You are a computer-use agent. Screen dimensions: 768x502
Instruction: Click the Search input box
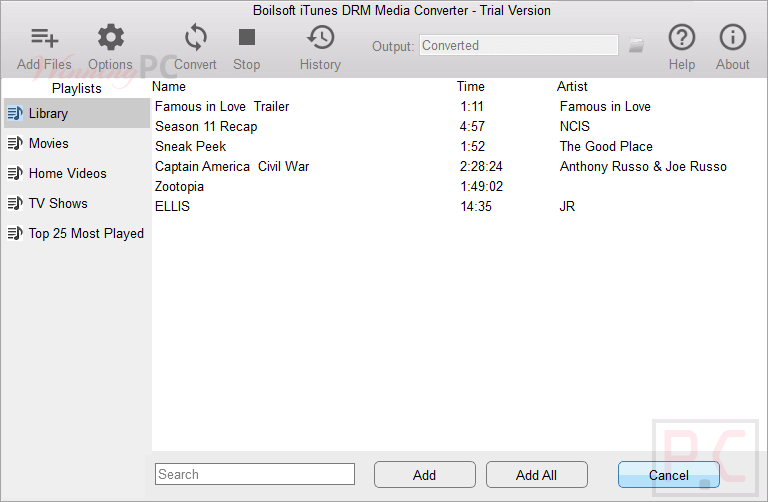click(x=255, y=474)
